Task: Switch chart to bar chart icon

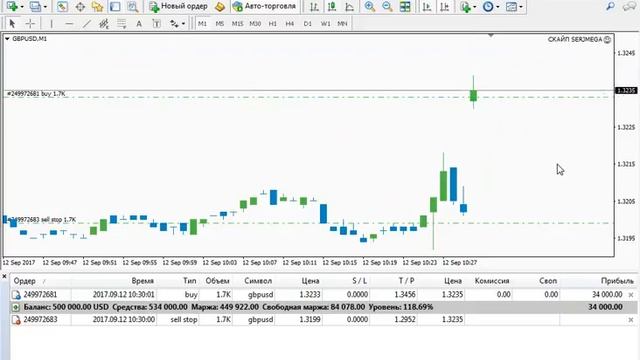Action: 314,7
